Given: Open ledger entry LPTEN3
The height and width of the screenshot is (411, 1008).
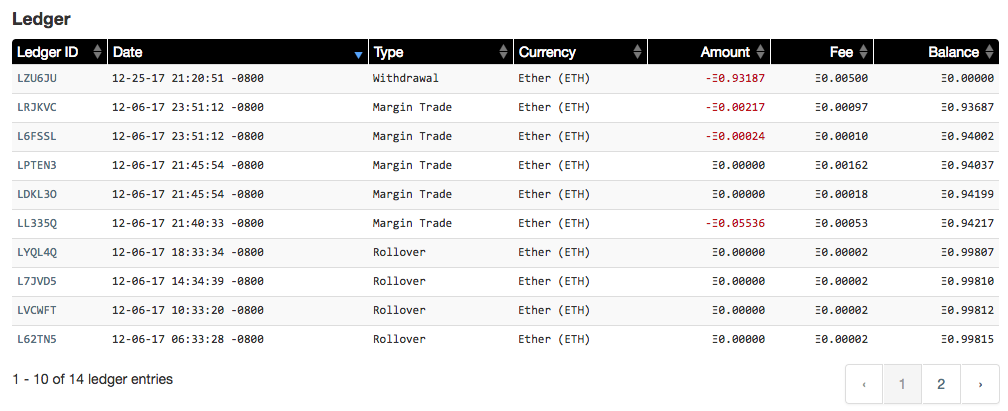Looking at the screenshot, I should pyautogui.click(x=37, y=165).
